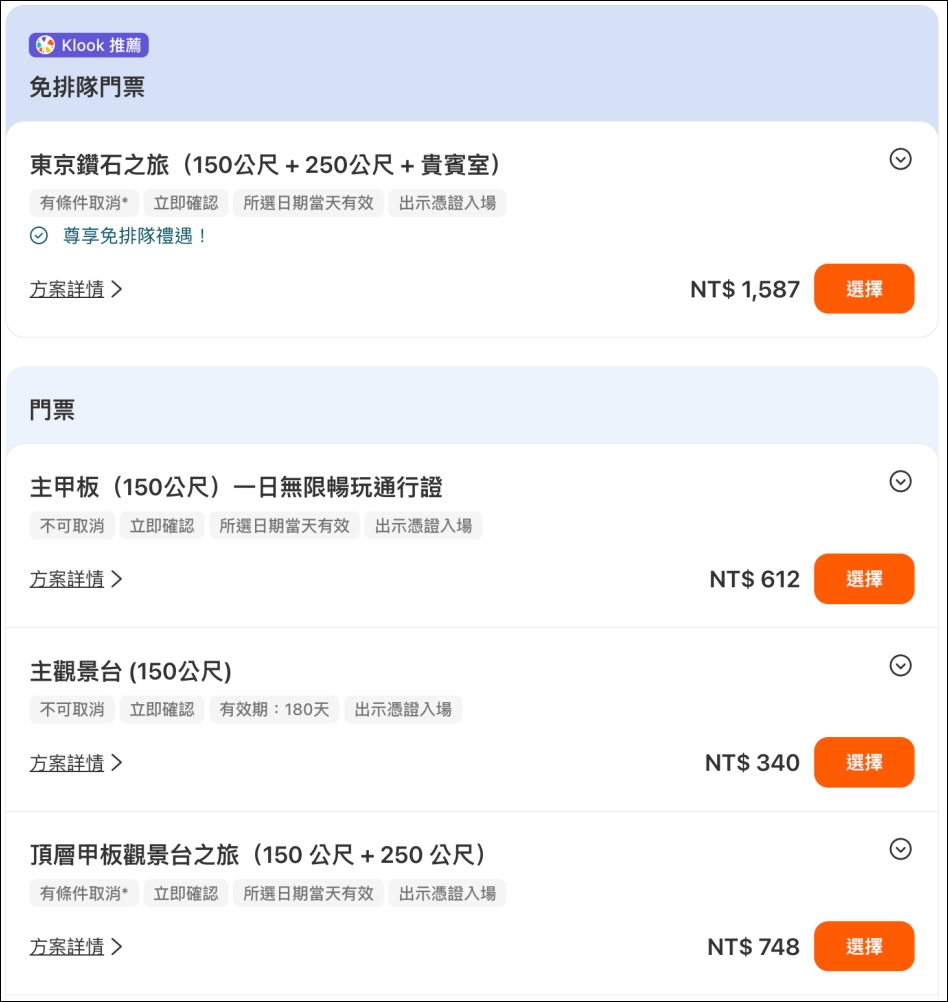Select the NT$ 612 主甲板 pass
948x1002 pixels.
(864, 579)
